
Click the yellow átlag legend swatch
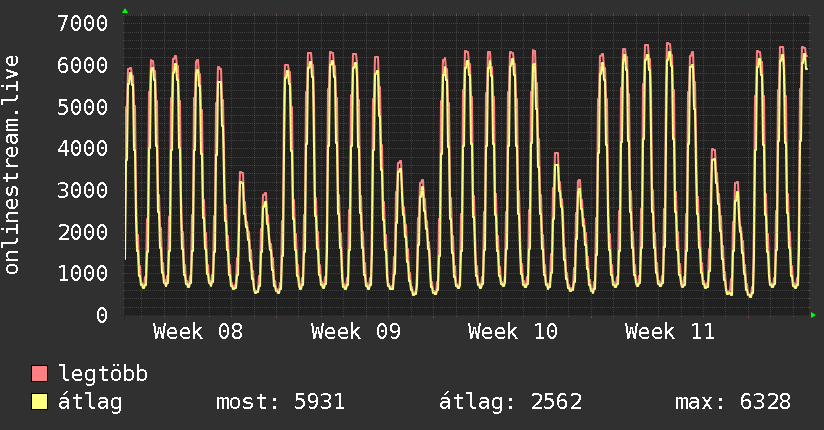click(x=40, y=402)
